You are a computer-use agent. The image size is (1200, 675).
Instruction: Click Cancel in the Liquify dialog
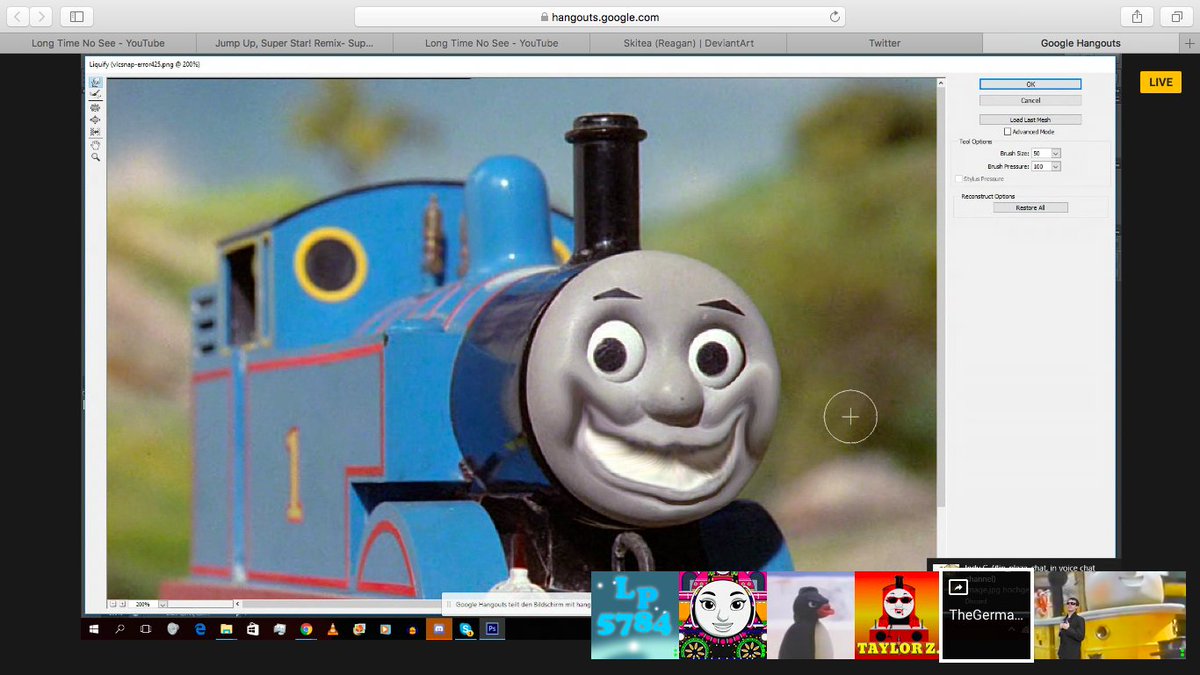(1030, 100)
